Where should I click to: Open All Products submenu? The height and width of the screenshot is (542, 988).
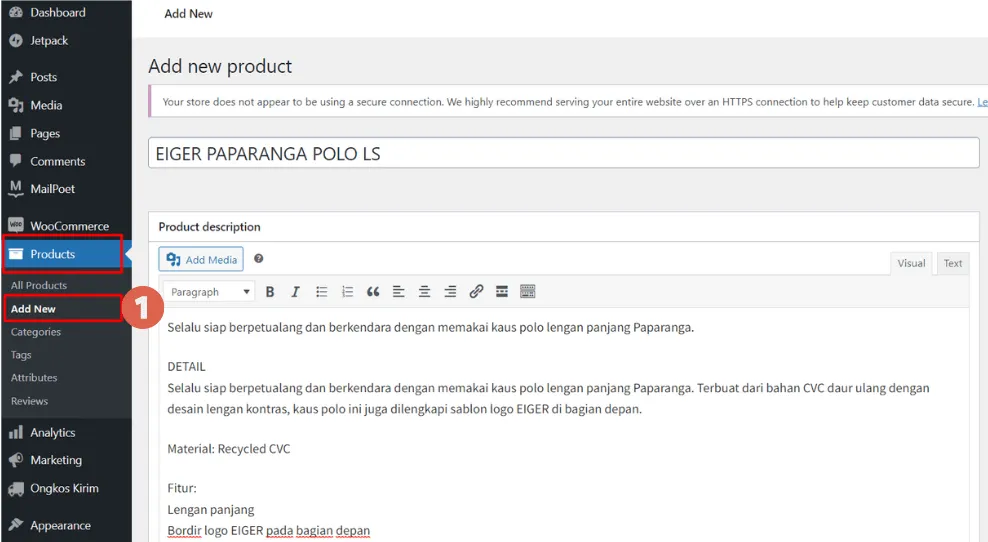click(38, 285)
